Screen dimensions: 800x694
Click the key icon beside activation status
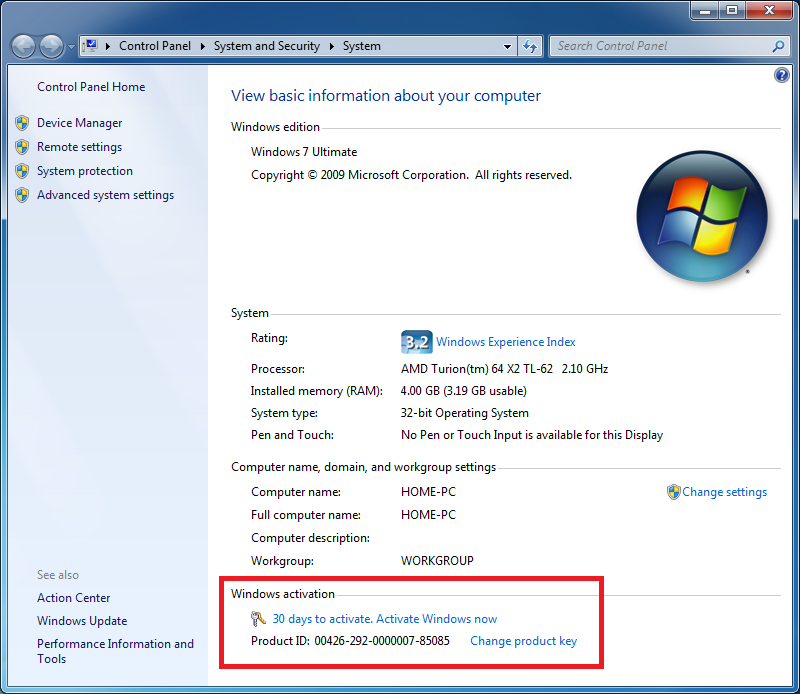point(259,619)
